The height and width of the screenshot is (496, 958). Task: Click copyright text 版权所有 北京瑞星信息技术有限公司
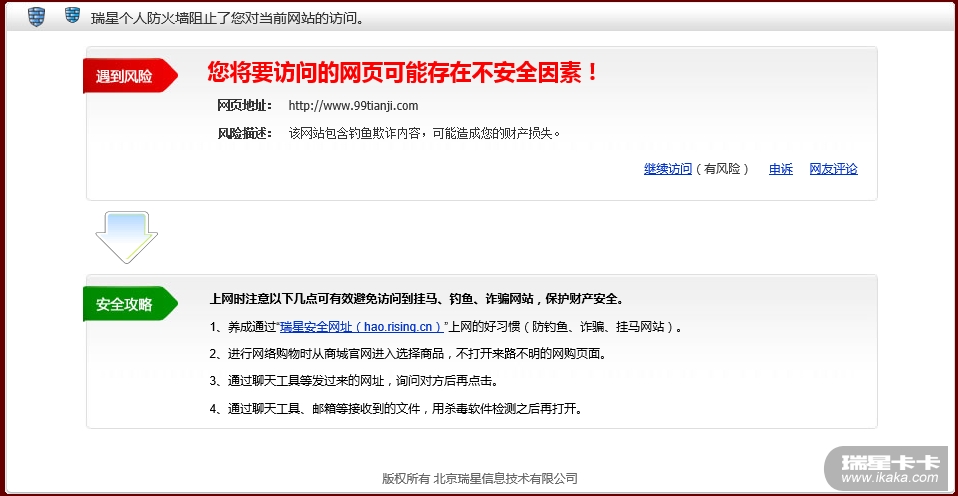point(480,478)
